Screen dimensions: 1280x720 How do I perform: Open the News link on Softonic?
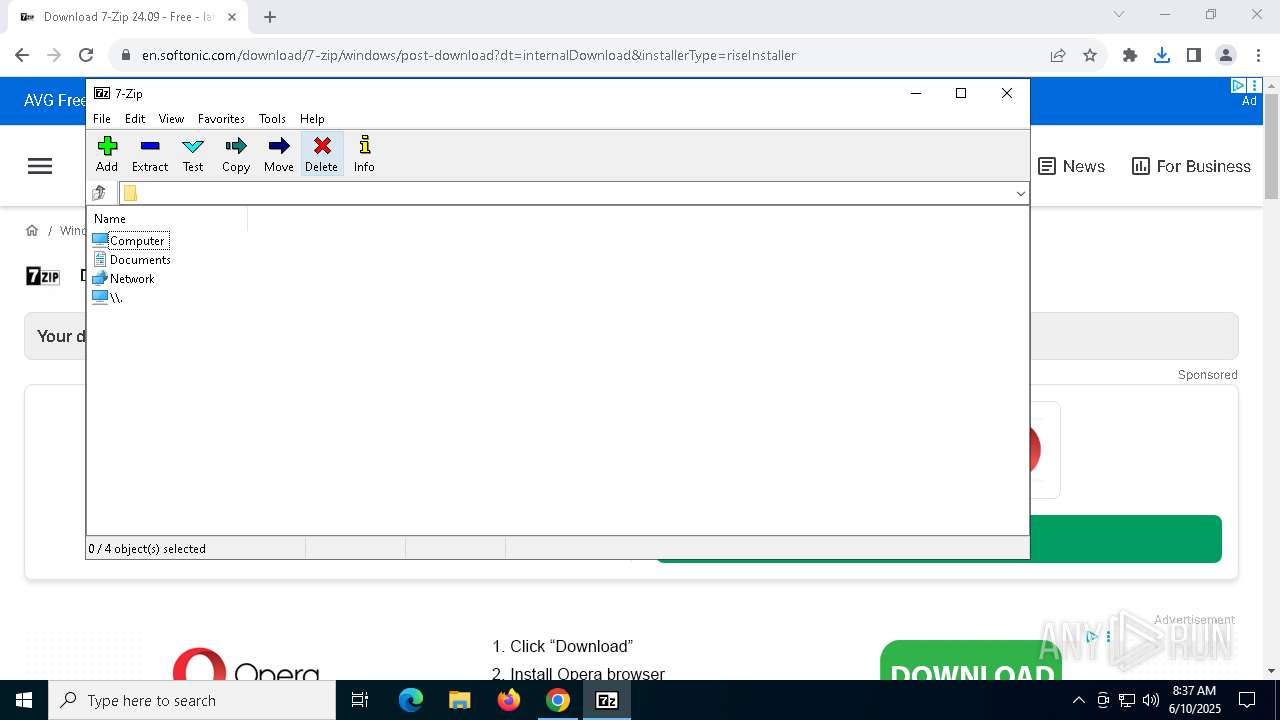[1071, 166]
